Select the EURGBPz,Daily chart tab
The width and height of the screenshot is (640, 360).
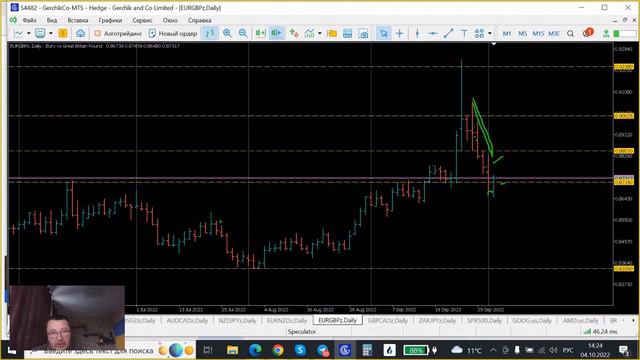[338, 320]
